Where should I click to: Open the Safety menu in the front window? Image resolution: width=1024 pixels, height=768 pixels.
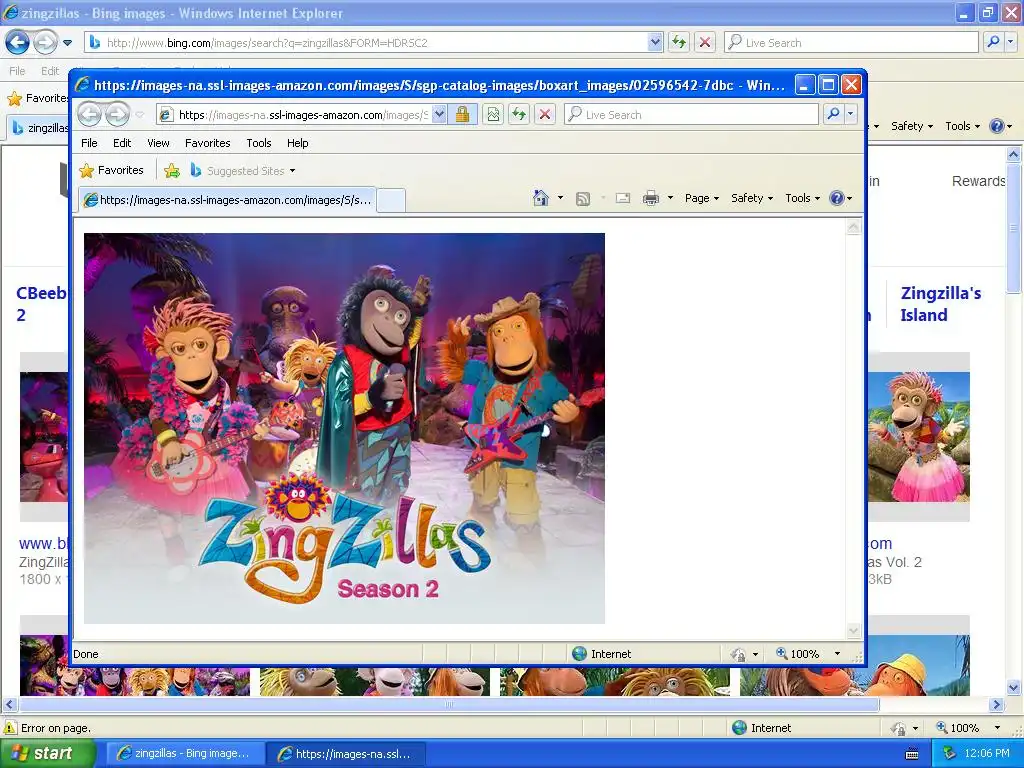[x=752, y=198]
